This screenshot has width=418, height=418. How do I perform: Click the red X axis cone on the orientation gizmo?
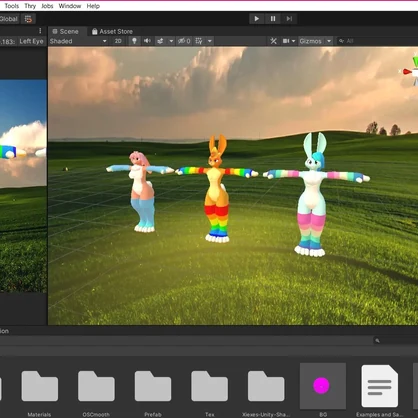point(407,71)
